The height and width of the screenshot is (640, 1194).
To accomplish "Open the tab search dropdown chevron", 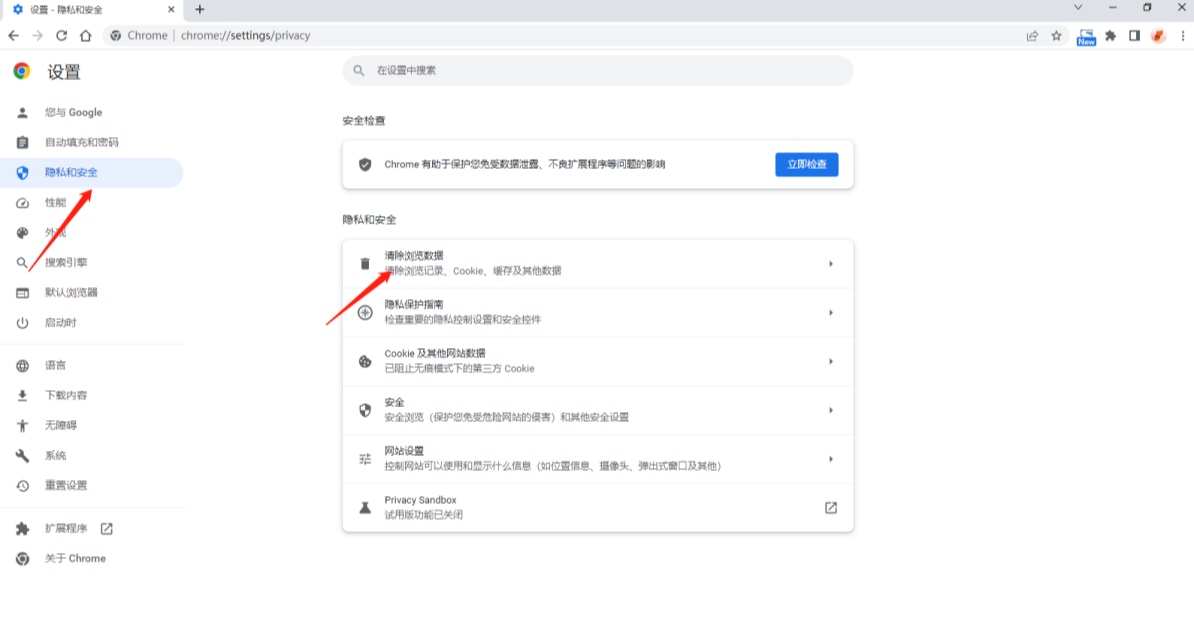I will pos(1078,8).
